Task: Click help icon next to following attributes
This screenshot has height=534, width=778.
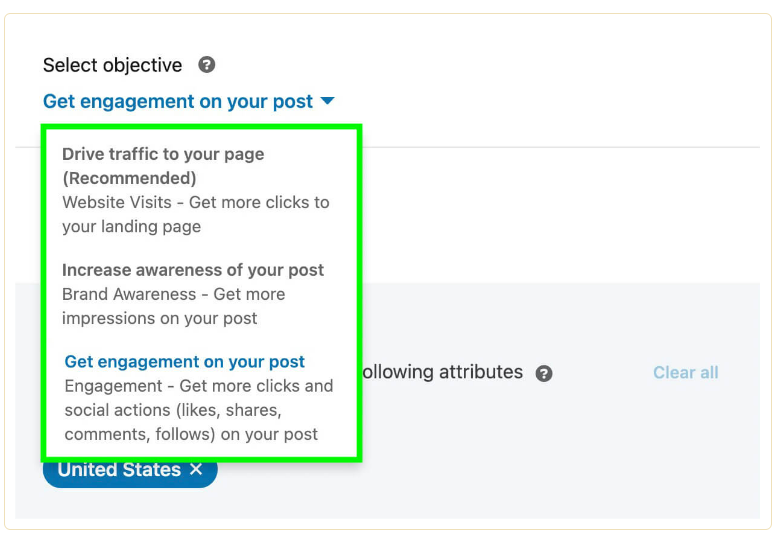Action: [544, 373]
